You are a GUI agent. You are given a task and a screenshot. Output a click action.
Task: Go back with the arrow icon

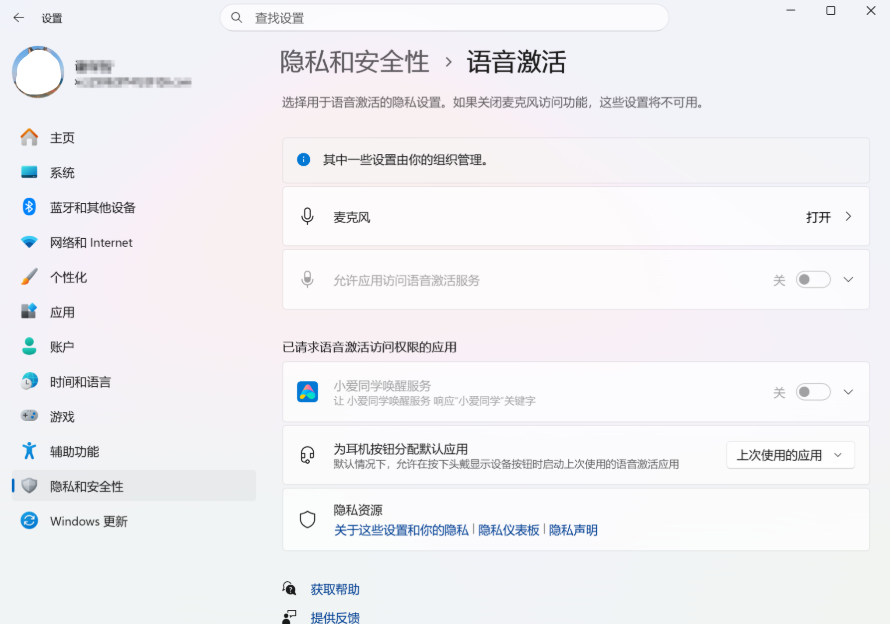click(x=19, y=18)
